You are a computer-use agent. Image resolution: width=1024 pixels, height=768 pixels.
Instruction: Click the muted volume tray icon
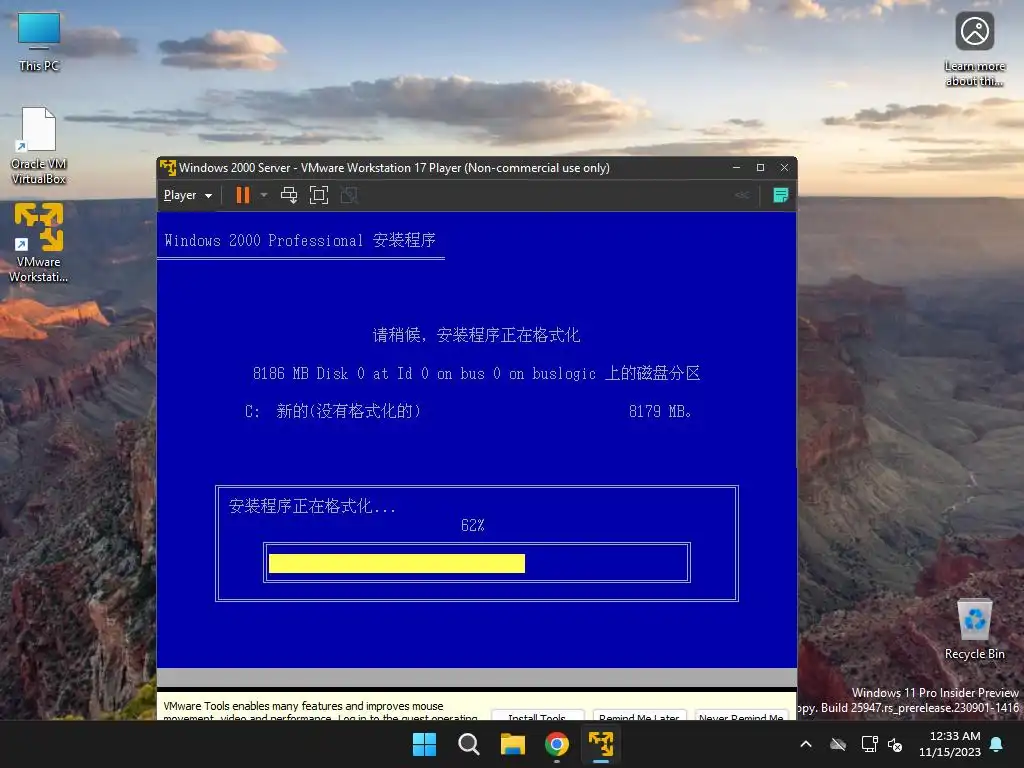895,744
